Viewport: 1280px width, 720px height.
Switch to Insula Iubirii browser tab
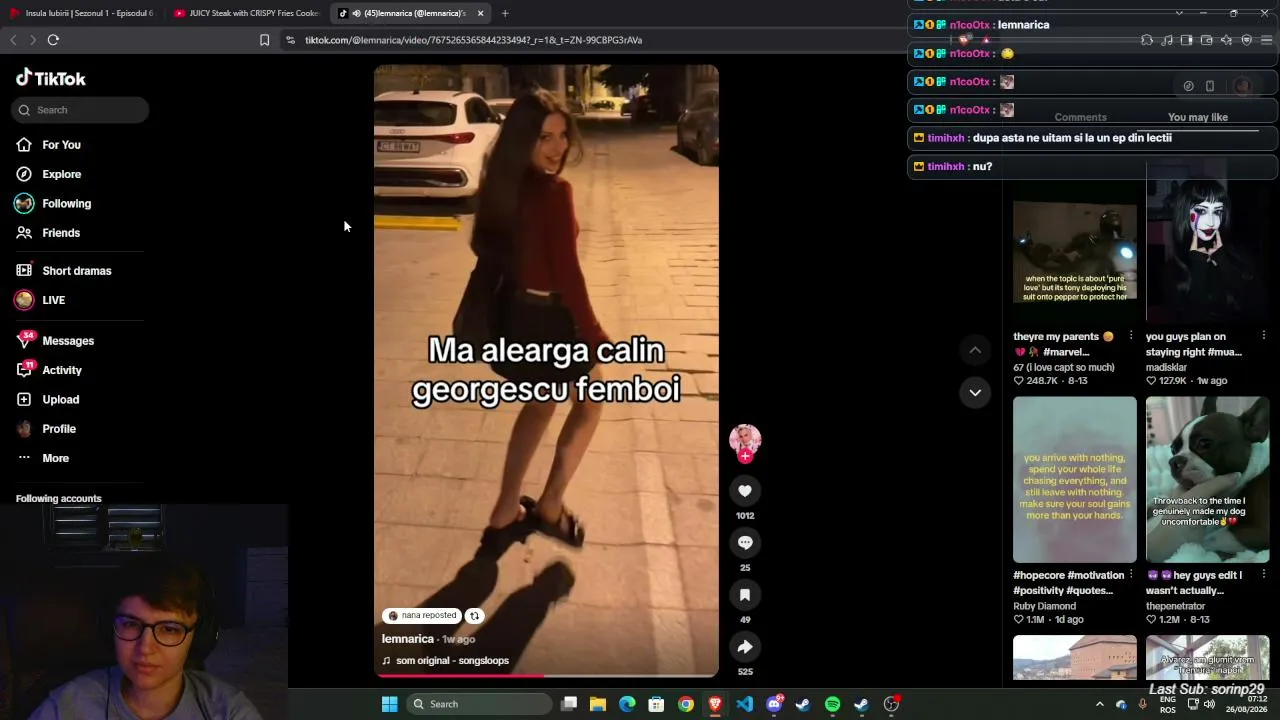click(82, 13)
